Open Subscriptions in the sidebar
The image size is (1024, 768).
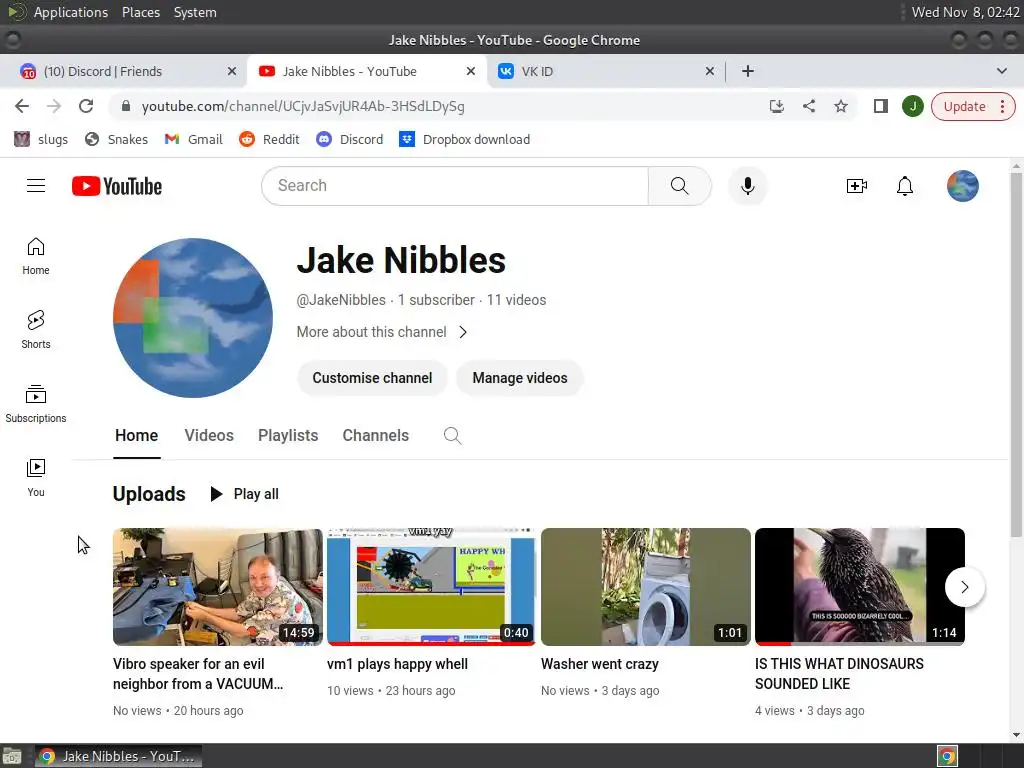[36, 404]
